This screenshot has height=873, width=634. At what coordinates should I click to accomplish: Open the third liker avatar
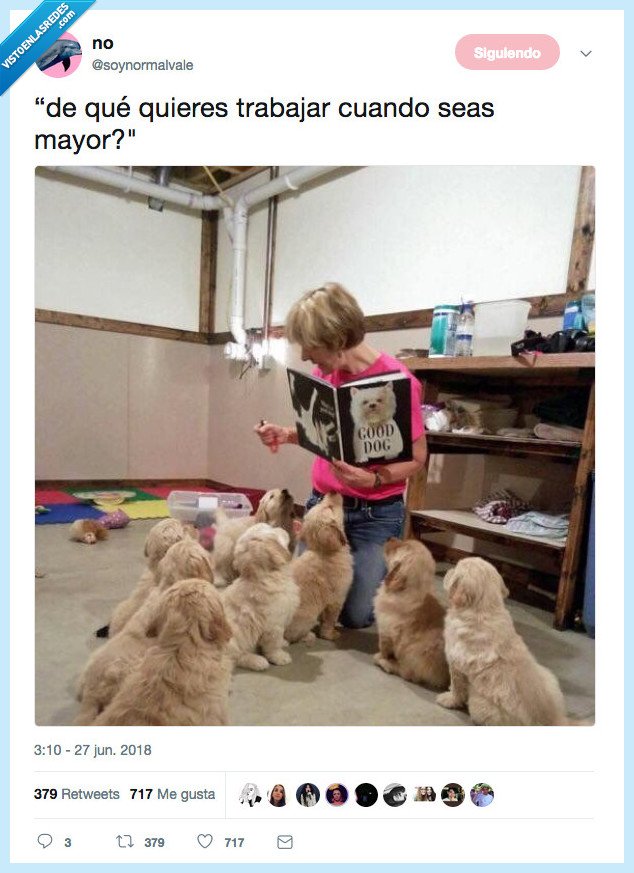point(308,794)
